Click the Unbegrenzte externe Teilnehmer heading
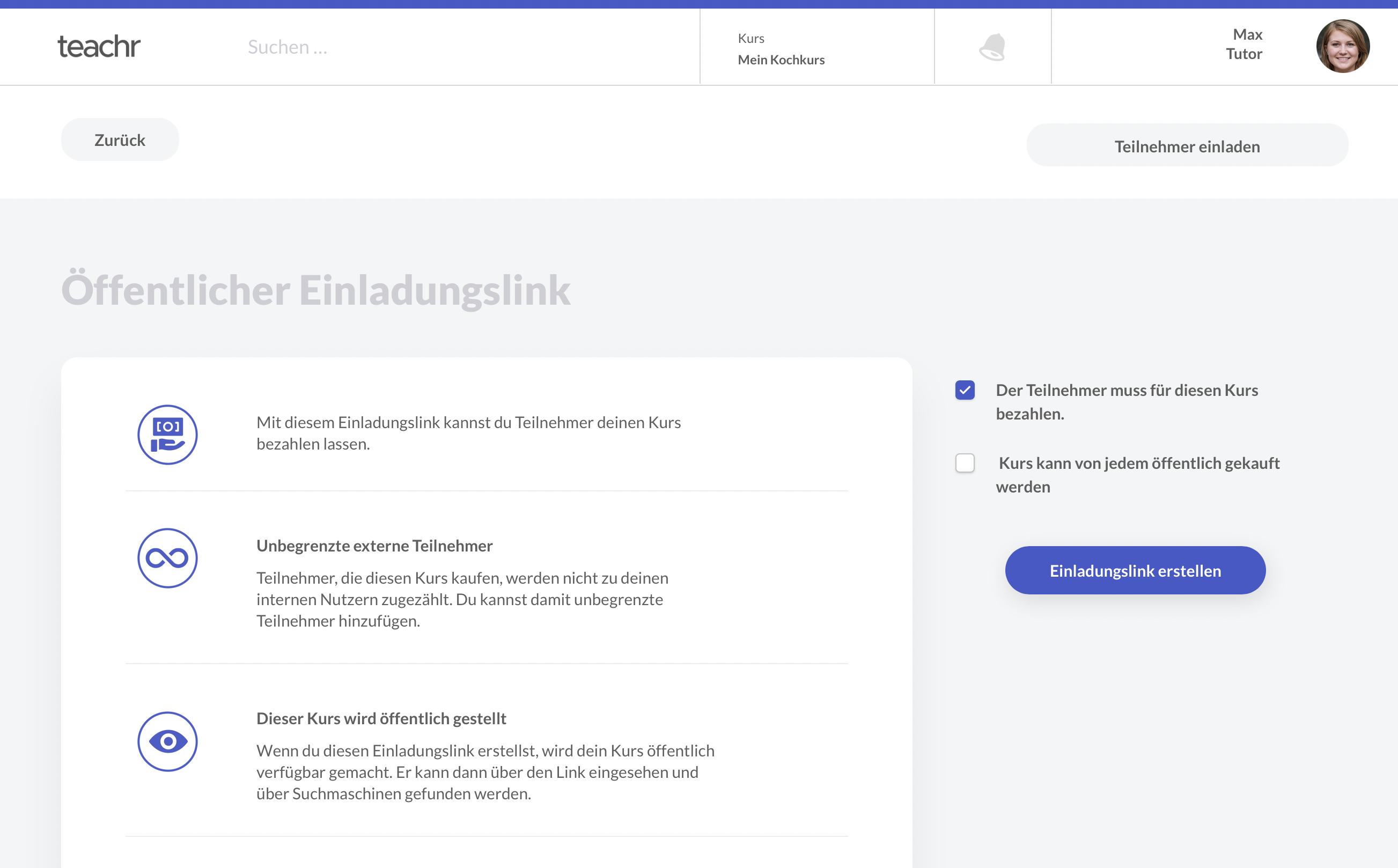Viewport: 1398px width, 868px height. point(374,546)
